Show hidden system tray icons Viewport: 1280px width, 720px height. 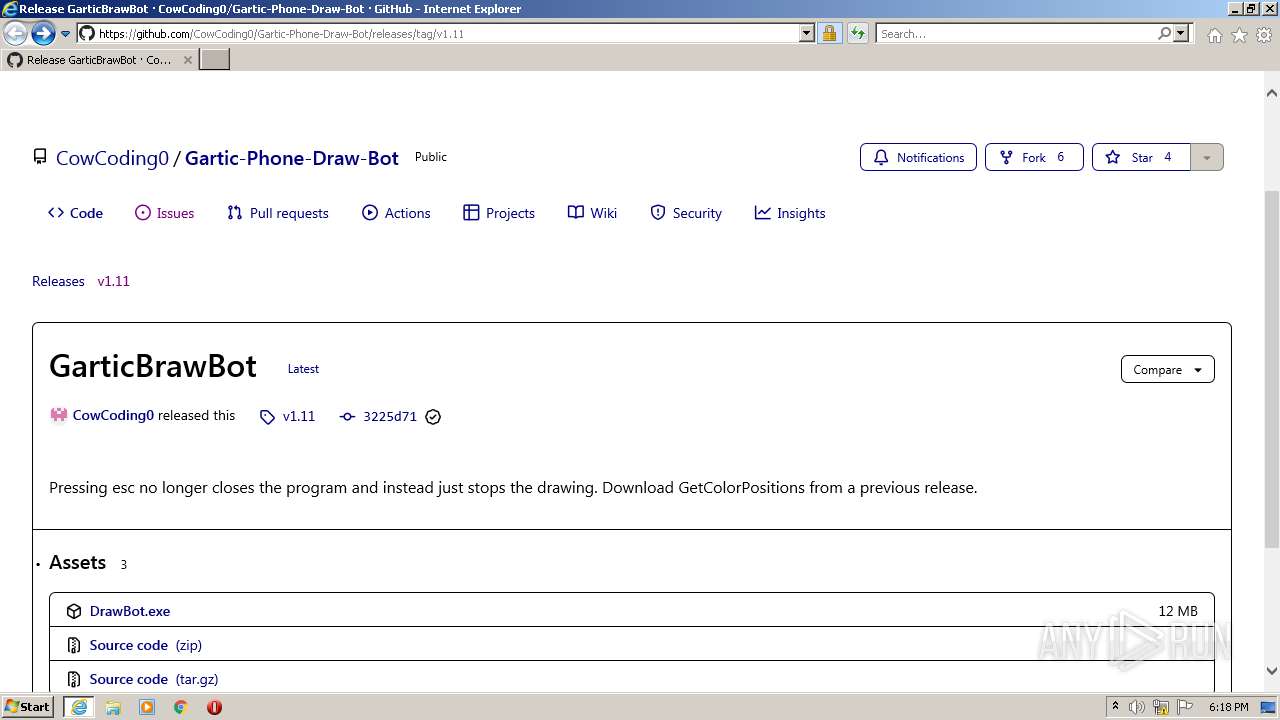pos(1115,706)
